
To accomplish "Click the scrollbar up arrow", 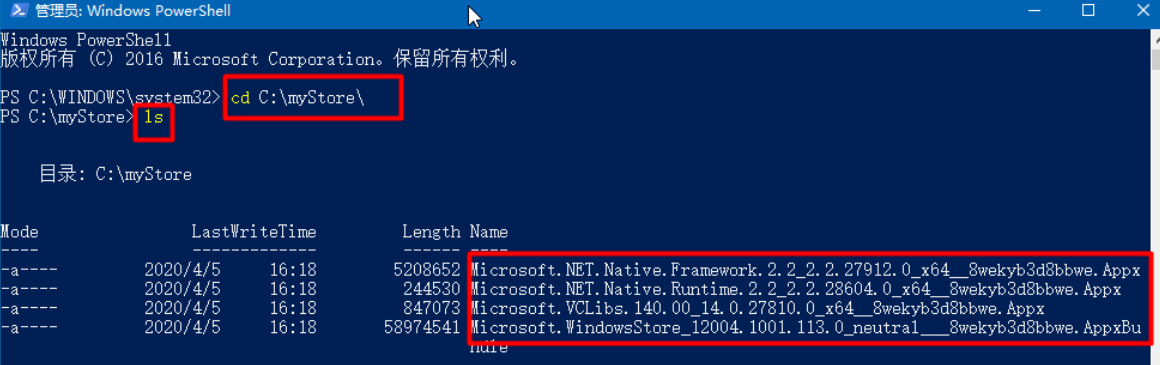I will (x=1155, y=38).
